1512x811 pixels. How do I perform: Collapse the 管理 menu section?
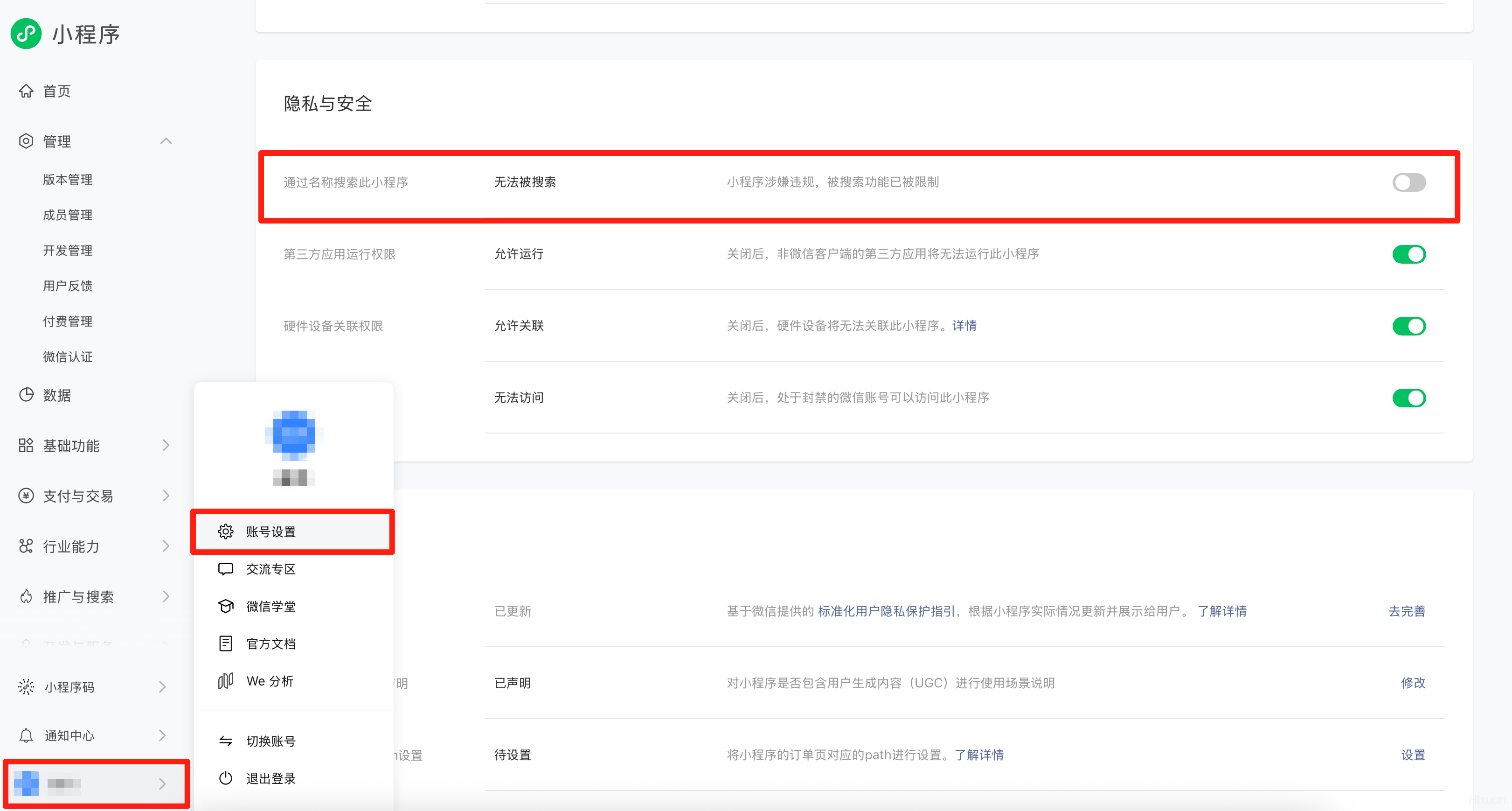tap(166, 141)
